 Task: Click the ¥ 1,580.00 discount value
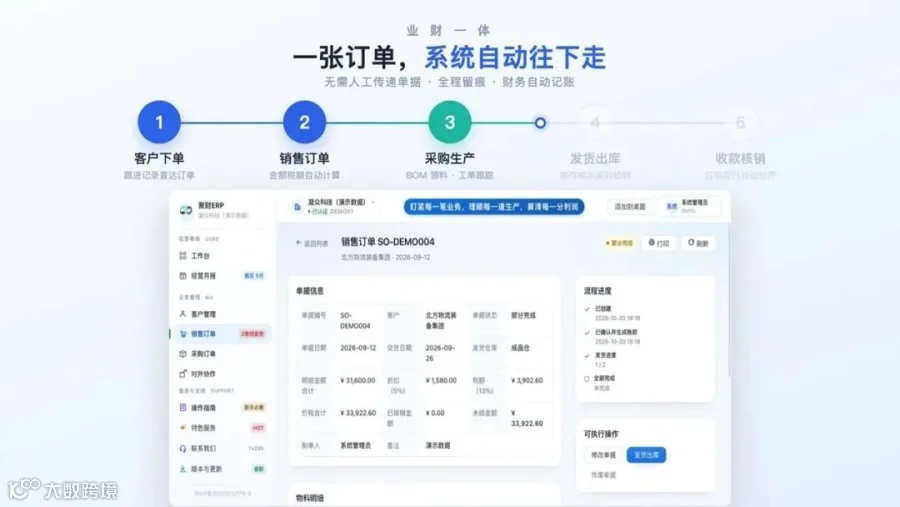click(441, 381)
